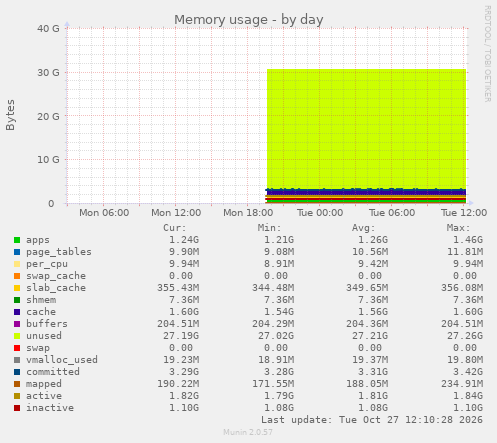Click the 'Cur:' column header
The image size is (497, 443).
(174, 228)
